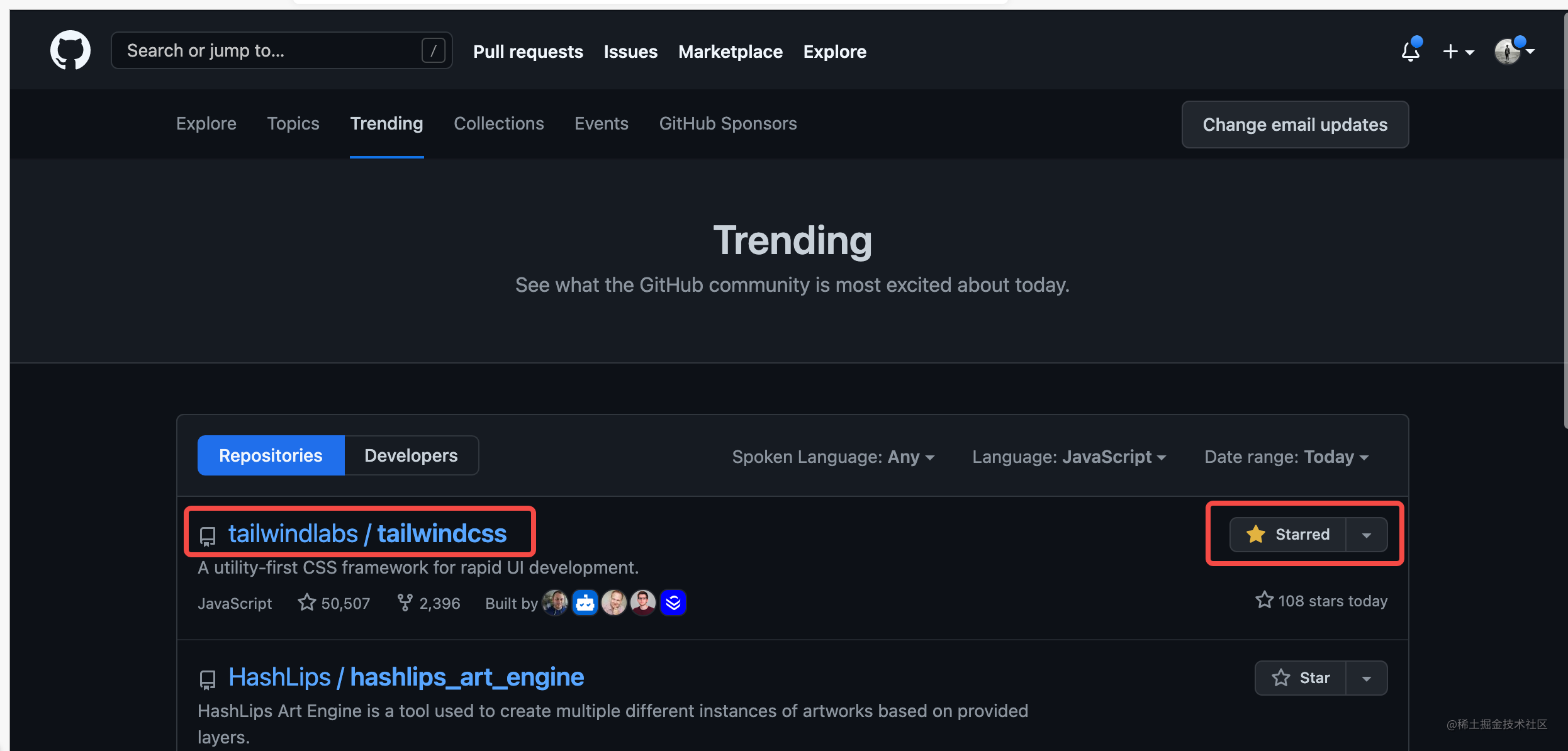Open list dropdown beside hashlips Star
The image size is (1568, 751).
[x=1367, y=679]
